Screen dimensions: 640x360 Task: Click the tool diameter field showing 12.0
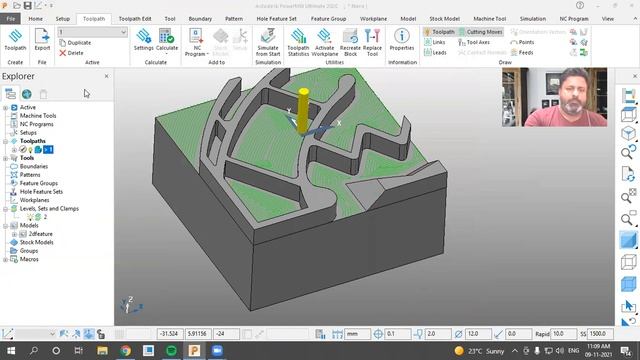478,334
